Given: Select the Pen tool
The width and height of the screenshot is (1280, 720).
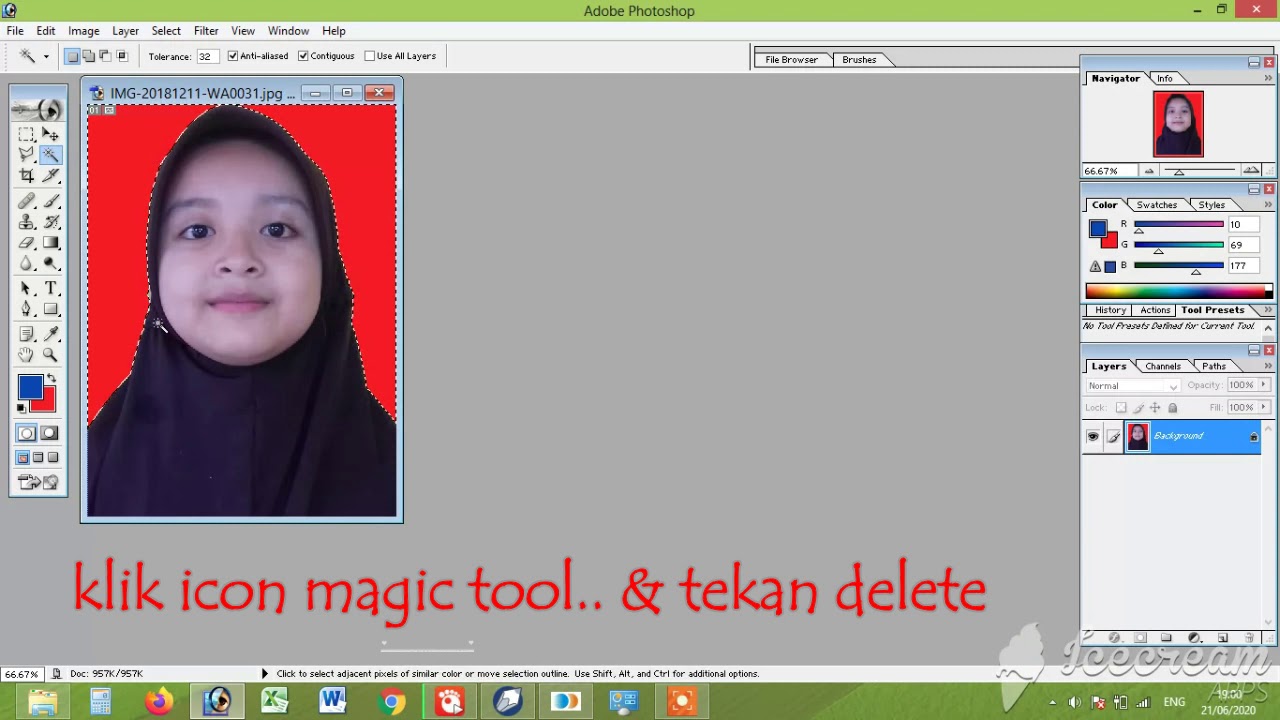Looking at the screenshot, I should click(x=26, y=310).
